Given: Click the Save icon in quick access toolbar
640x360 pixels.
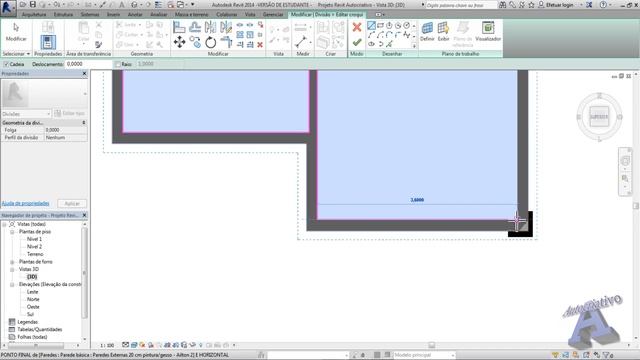Looking at the screenshot, I should coord(33,4).
